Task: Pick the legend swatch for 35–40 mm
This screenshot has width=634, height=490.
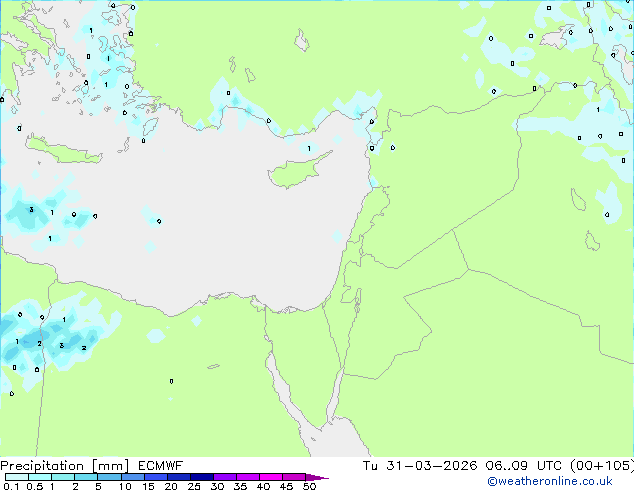Action: click(247, 477)
